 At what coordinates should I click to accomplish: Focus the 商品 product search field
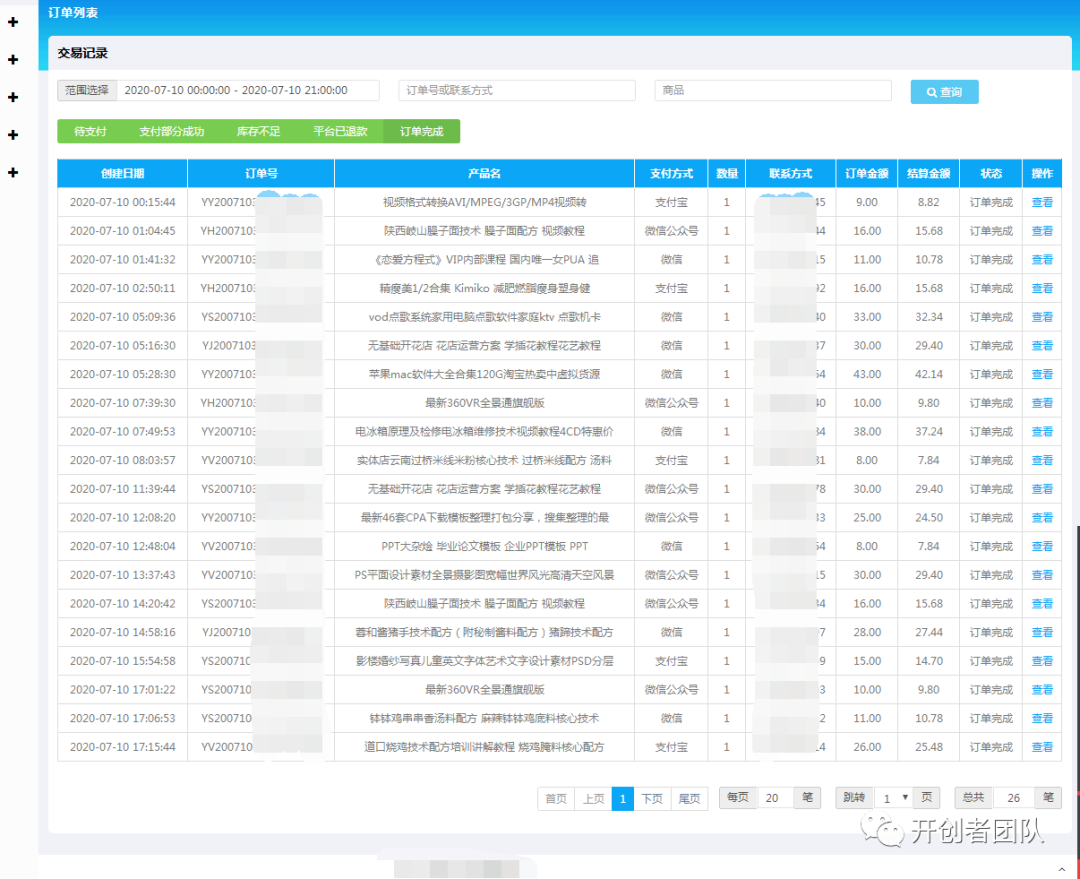pyautogui.click(x=772, y=90)
